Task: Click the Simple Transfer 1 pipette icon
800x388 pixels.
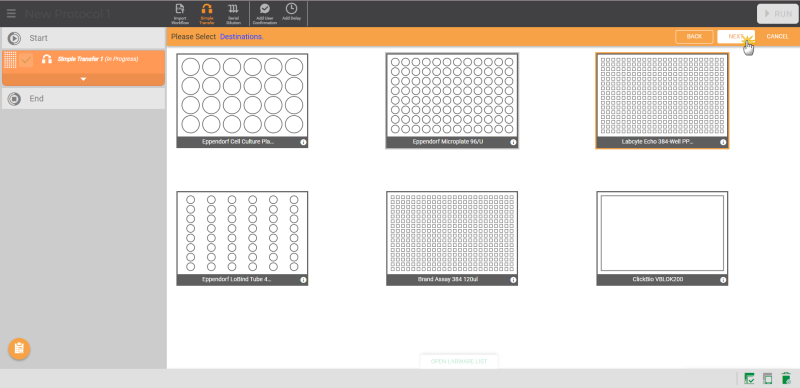Action: pyautogui.click(x=47, y=59)
